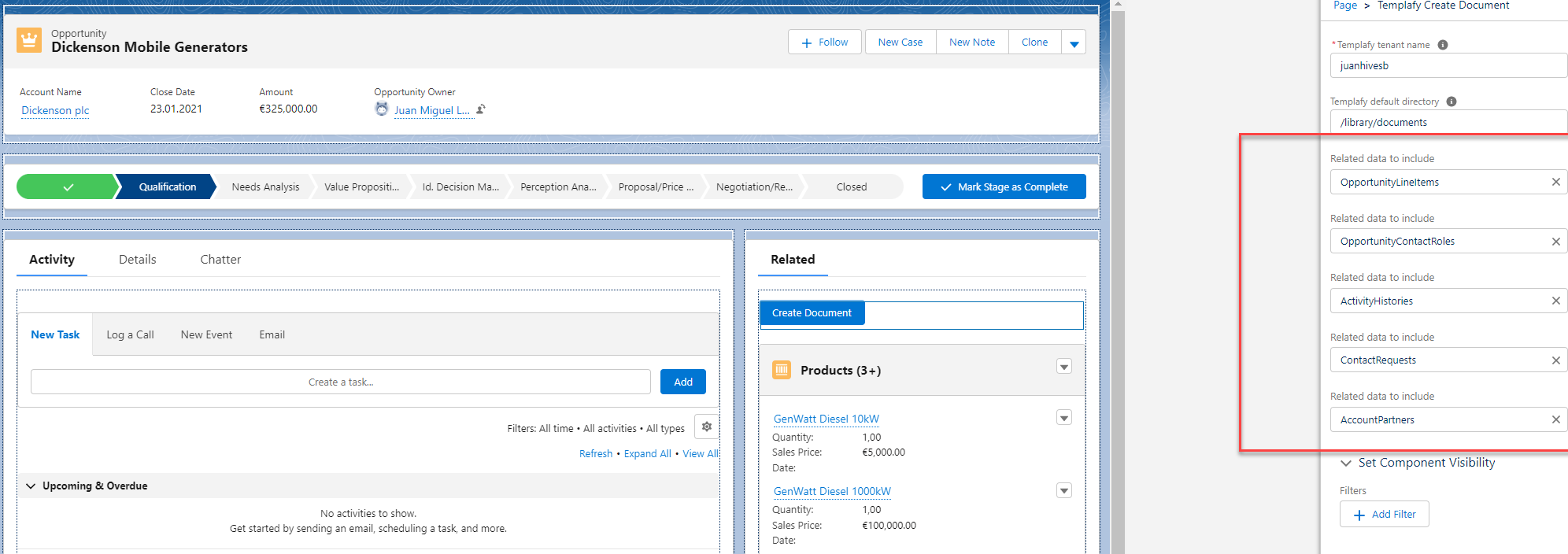Screen dimensions: 1568x554
Task: Click the New Case button
Action: 900,42
